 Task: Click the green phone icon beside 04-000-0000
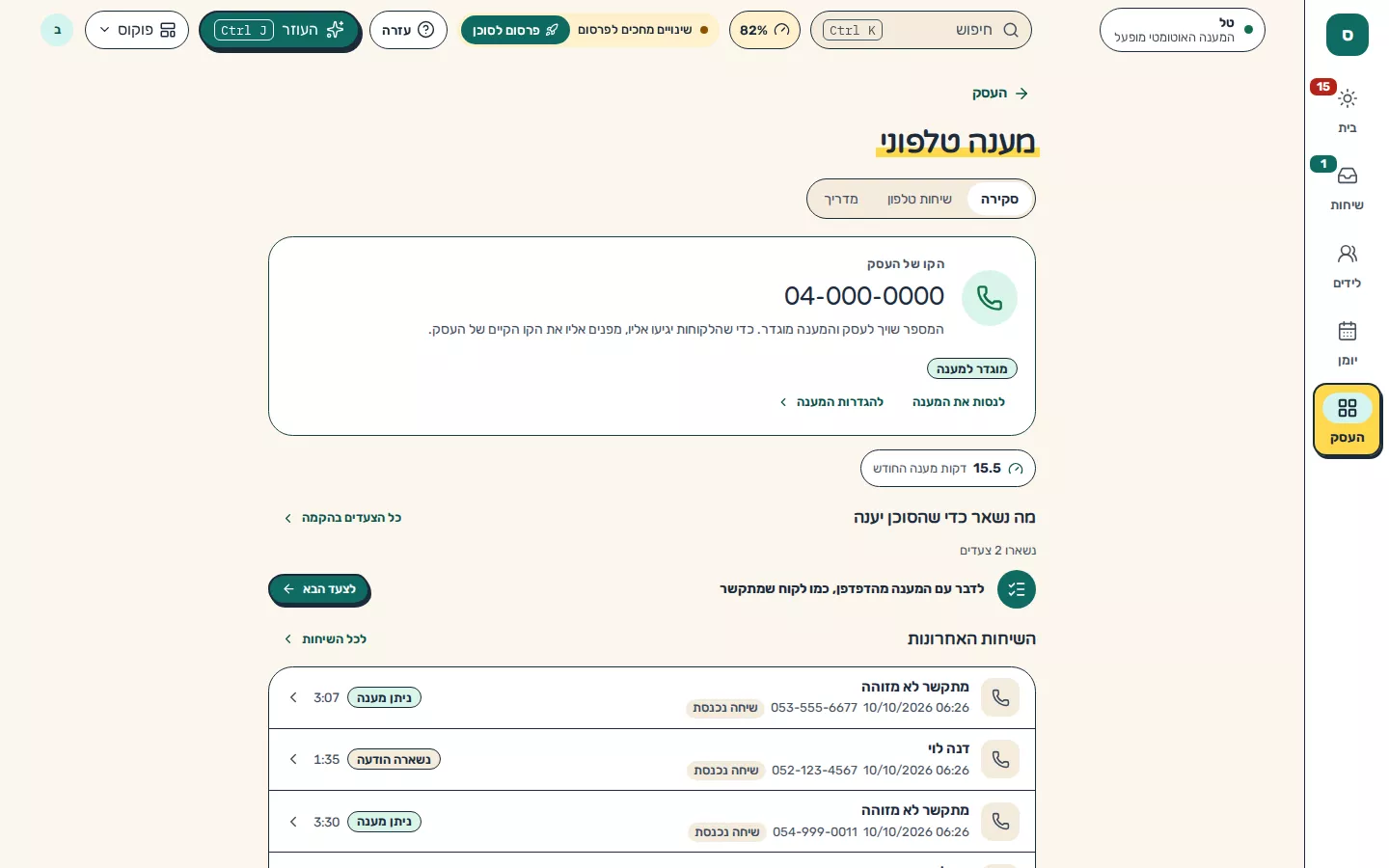pos(990,298)
